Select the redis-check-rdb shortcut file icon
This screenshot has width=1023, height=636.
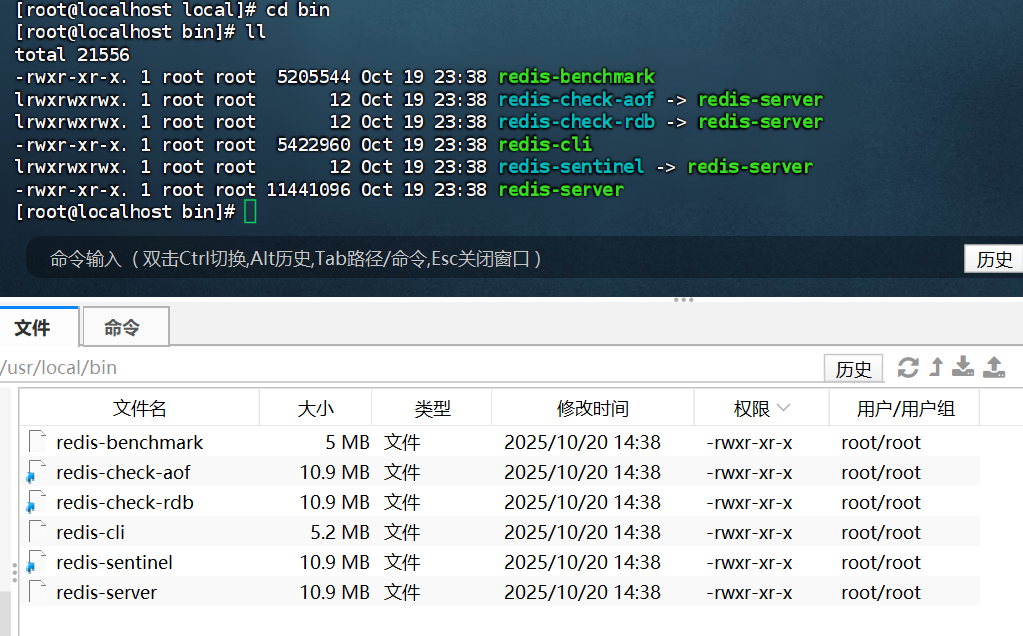coord(36,502)
